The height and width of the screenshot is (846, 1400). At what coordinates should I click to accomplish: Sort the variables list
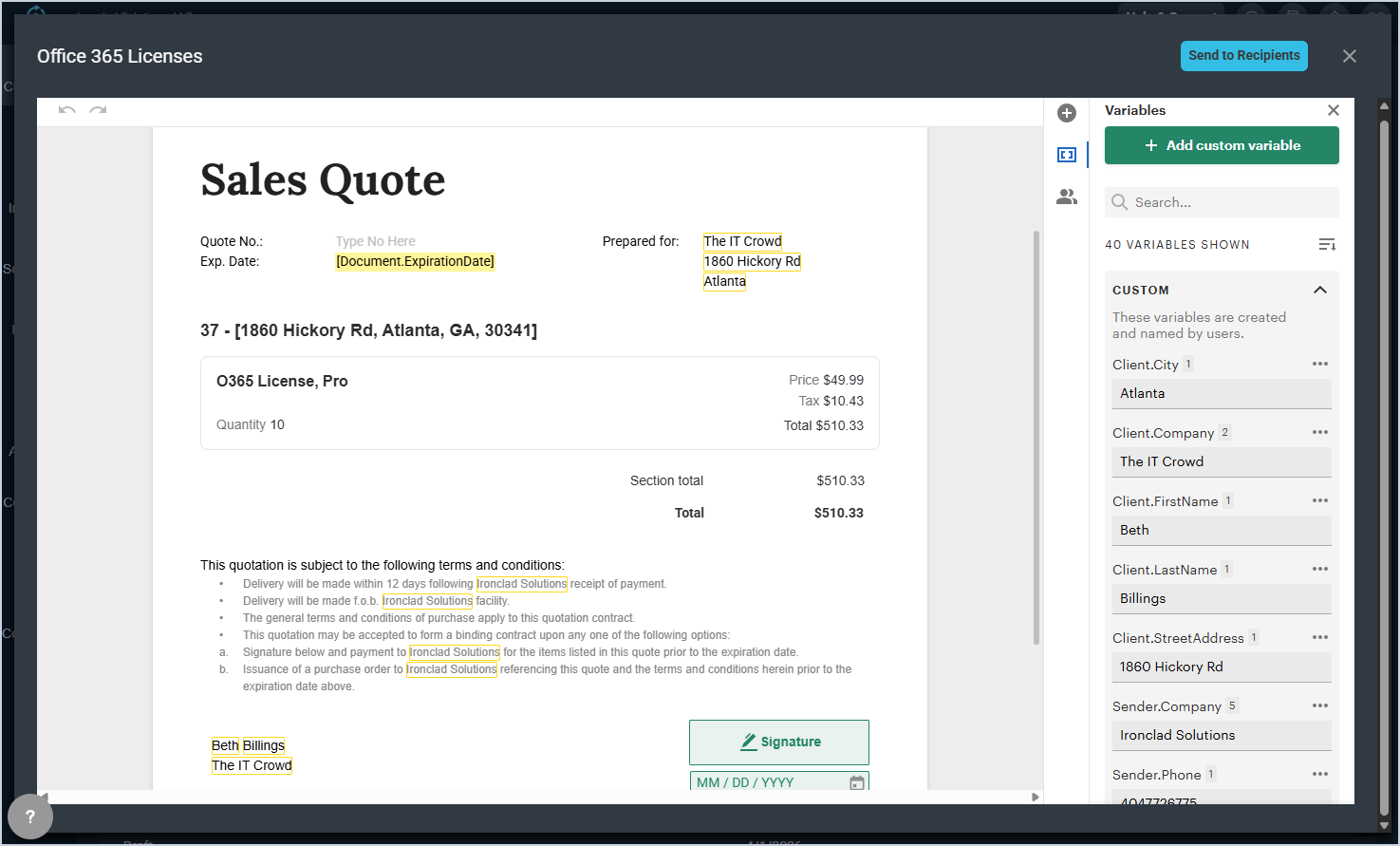tap(1327, 245)
